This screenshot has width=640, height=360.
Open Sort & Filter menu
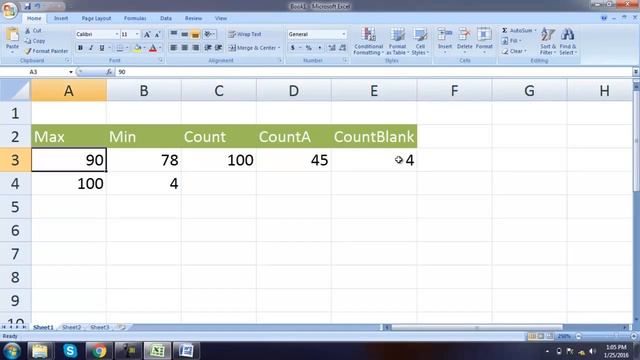pos(548,41)
